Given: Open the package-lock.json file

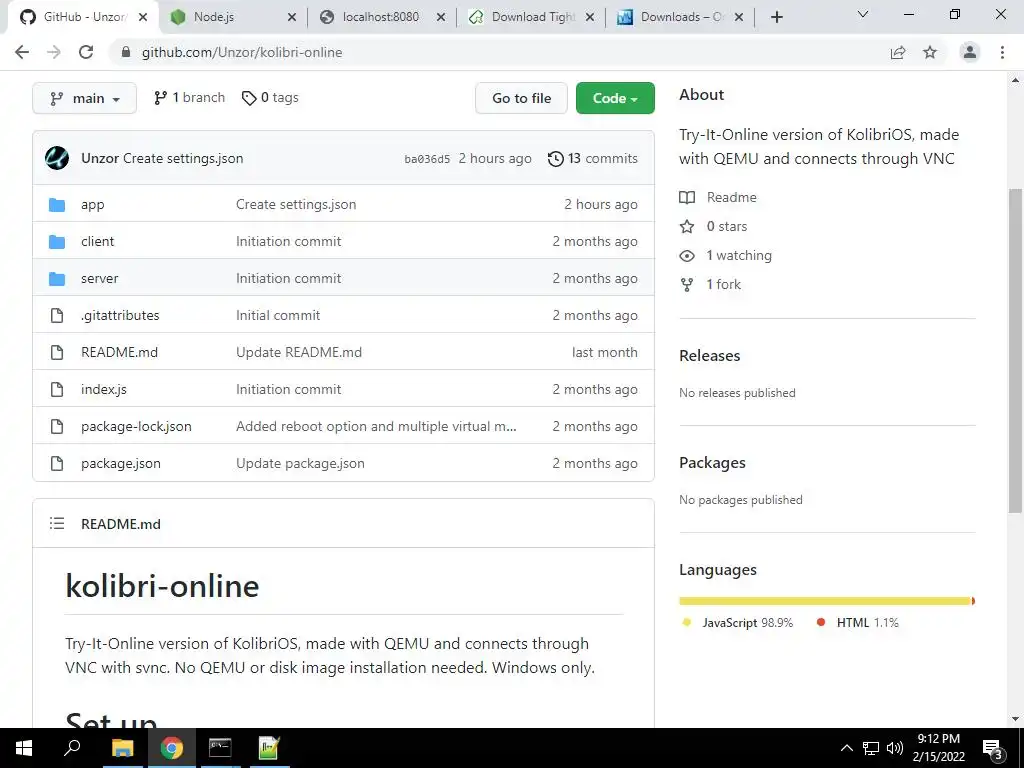Looking at the screenshot, I should point(136,426).
